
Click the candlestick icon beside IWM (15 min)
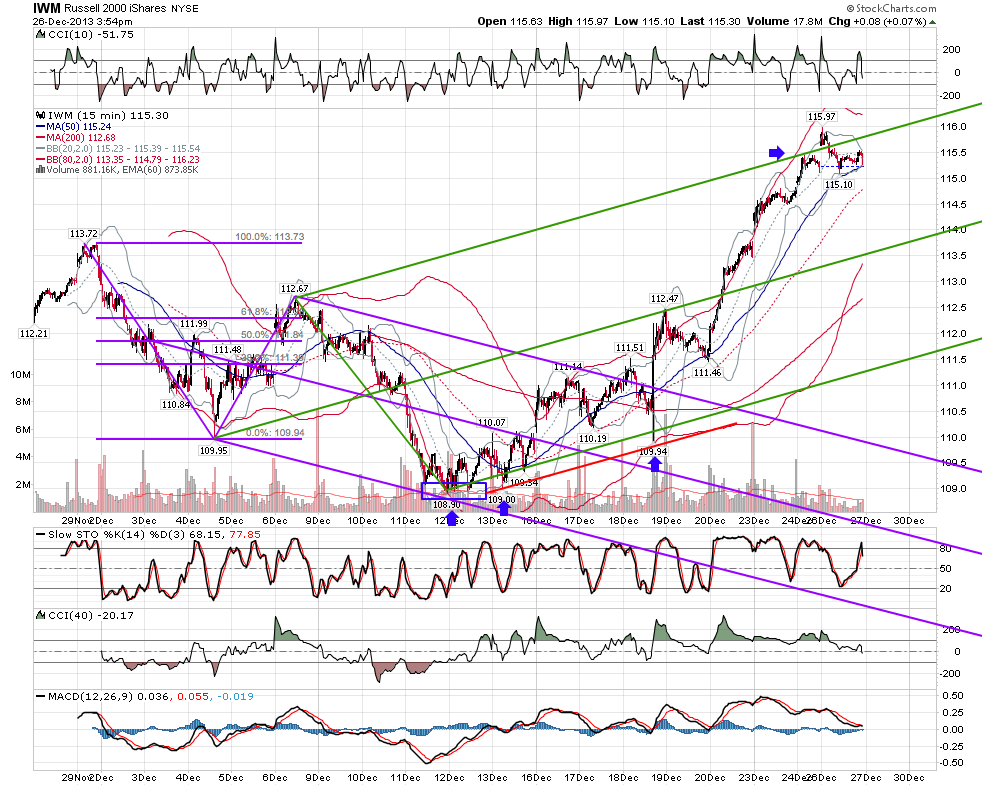pyautogui.click(x=41, y=115)
